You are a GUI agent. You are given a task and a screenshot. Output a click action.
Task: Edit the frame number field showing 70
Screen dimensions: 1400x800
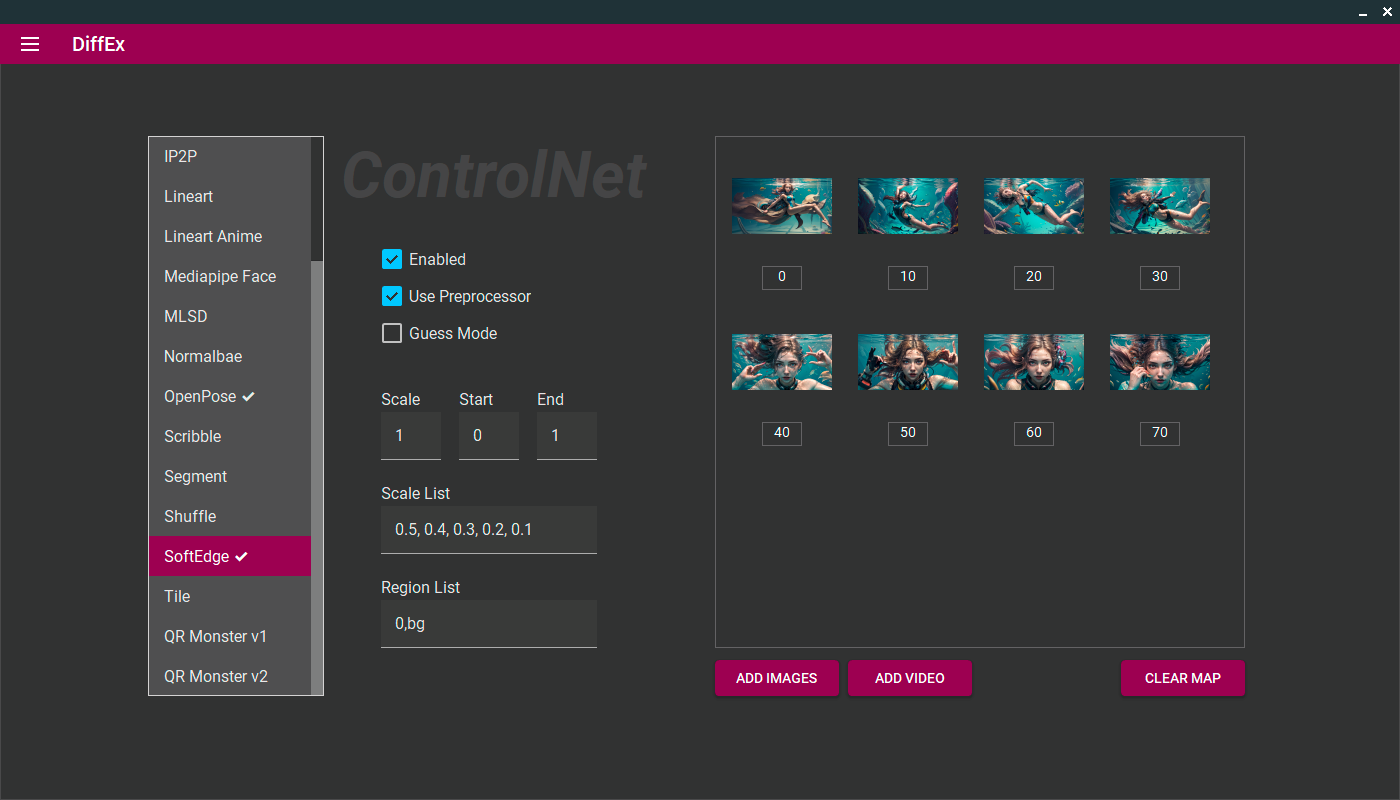[1160, 433]
